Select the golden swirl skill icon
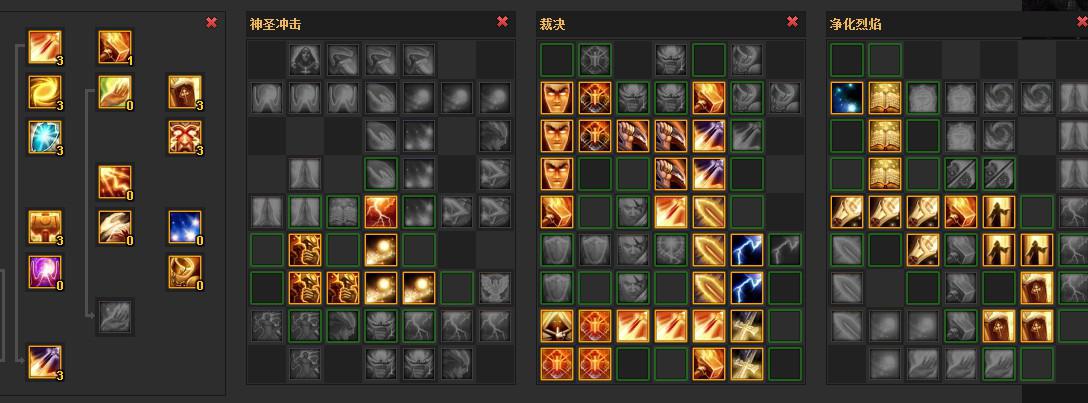 [44, 92]
